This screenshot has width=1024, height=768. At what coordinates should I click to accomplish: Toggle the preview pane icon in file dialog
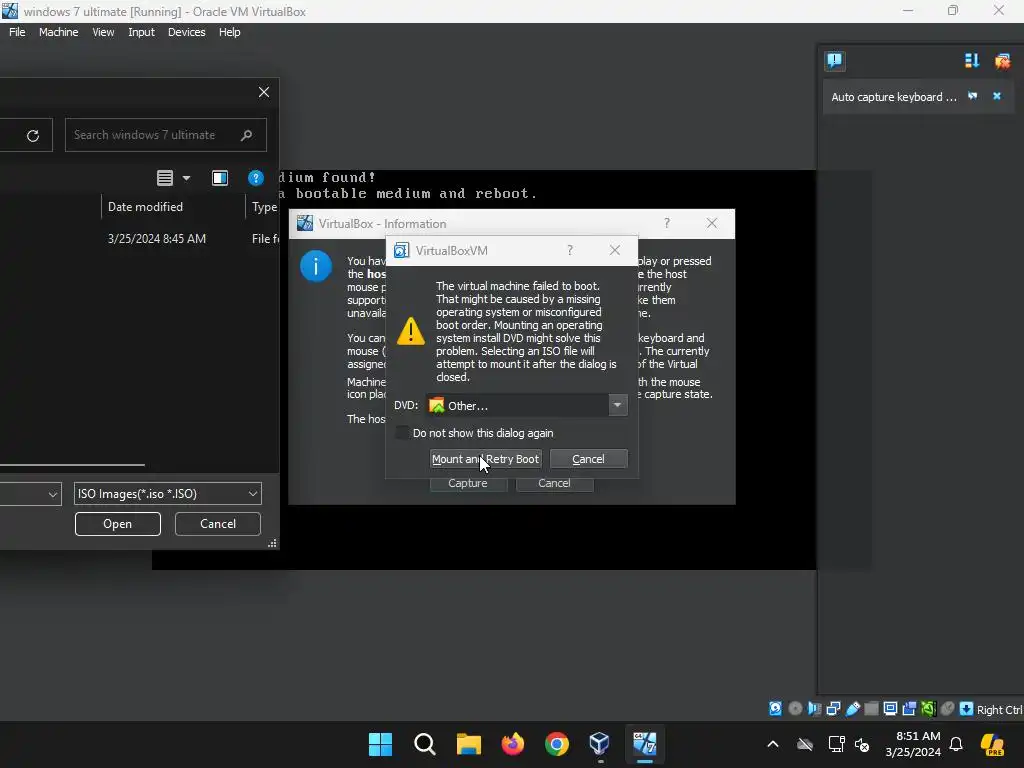pos(219,178)
